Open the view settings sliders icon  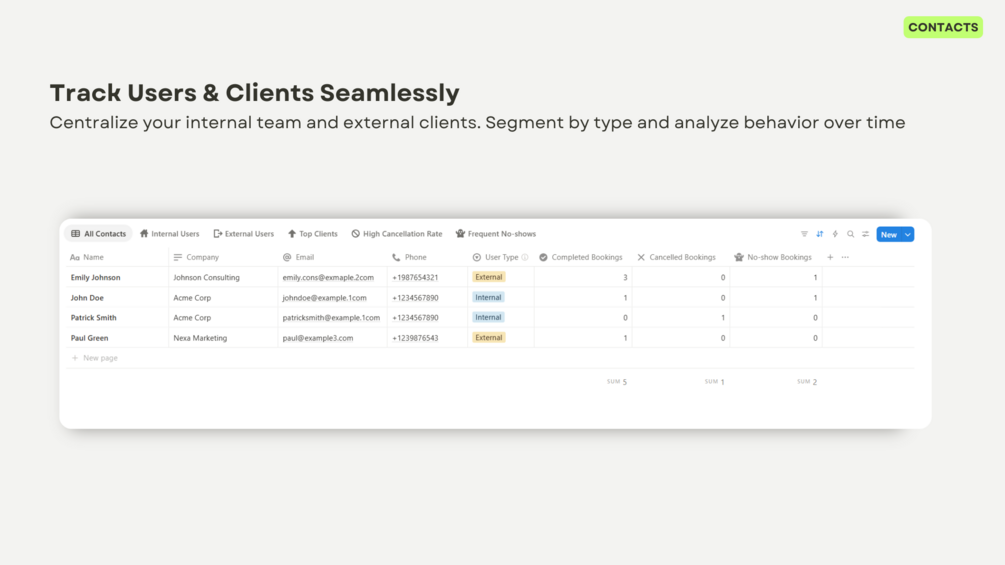[865, 234]
